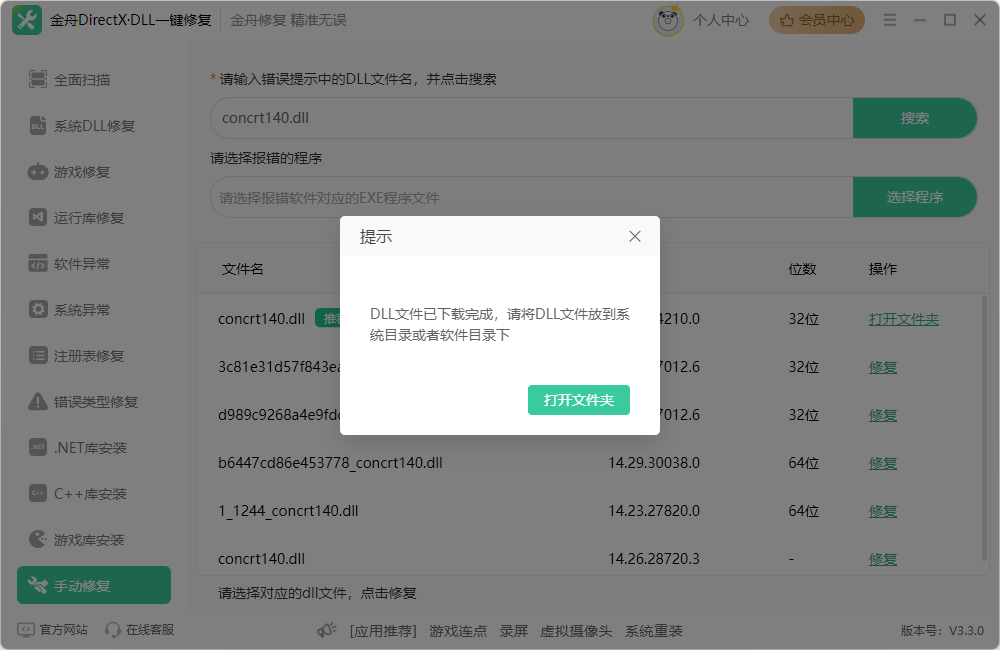Click the 文件名 column header

click(242, 269)
